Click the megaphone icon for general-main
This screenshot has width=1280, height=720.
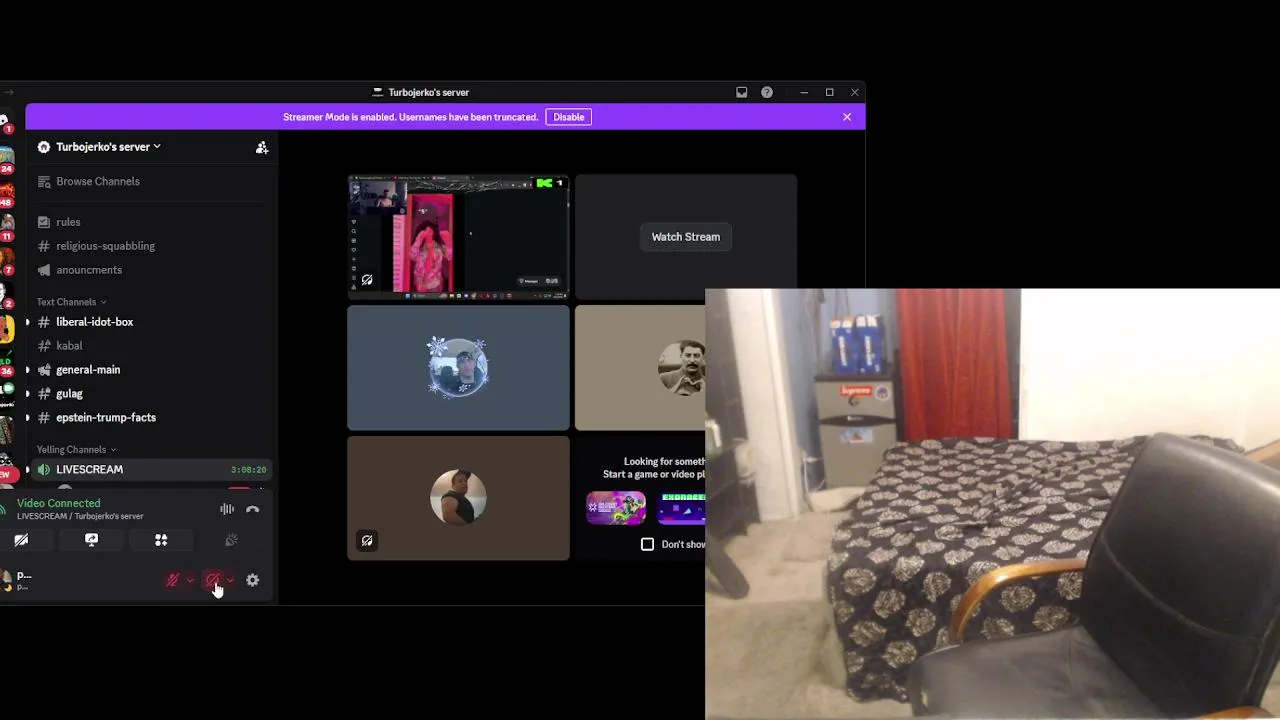point(44,370)
